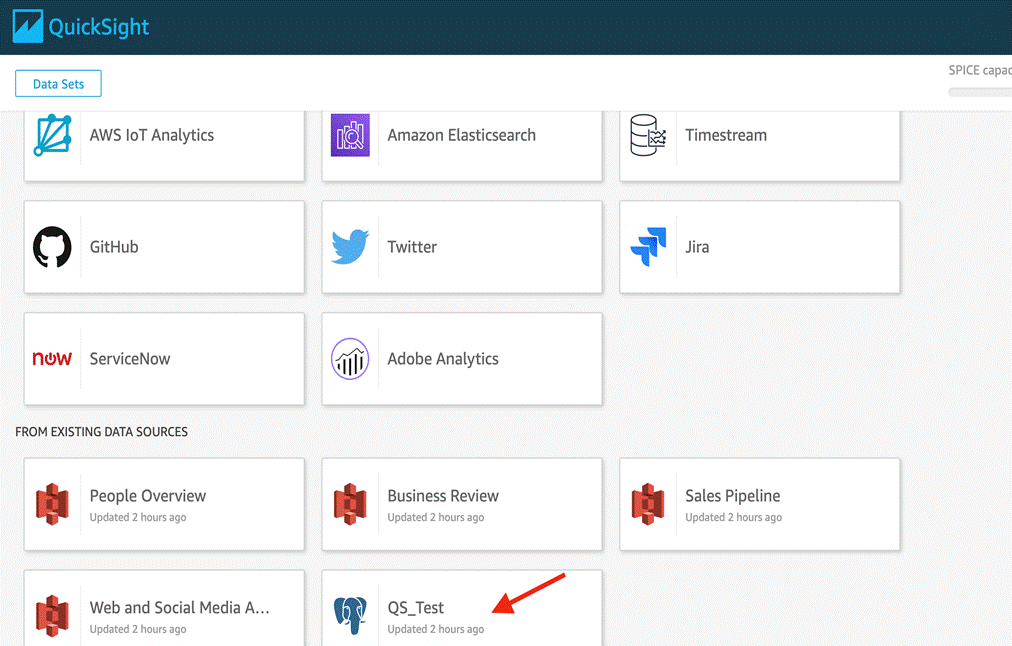Screen dimensions: 1012x646
Task: Click the Sales Pipeline S3 icon
Action: coord(648,504)
